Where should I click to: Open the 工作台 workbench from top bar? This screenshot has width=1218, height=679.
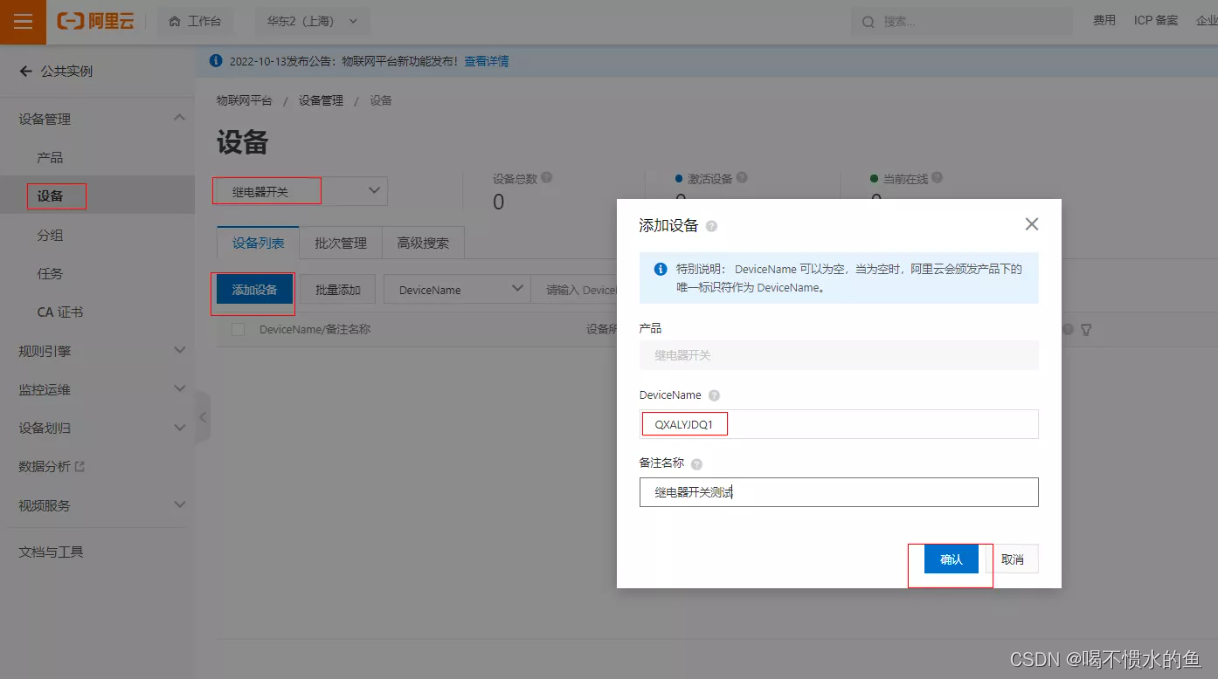coord(196,20)
